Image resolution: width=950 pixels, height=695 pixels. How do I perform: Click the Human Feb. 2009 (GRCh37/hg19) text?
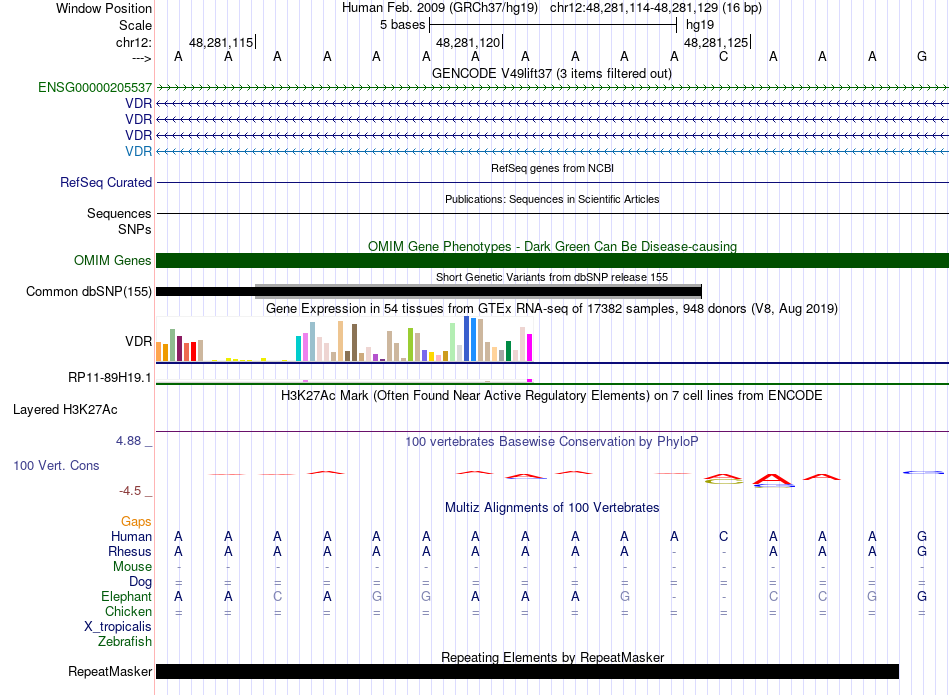pos(440,8)
